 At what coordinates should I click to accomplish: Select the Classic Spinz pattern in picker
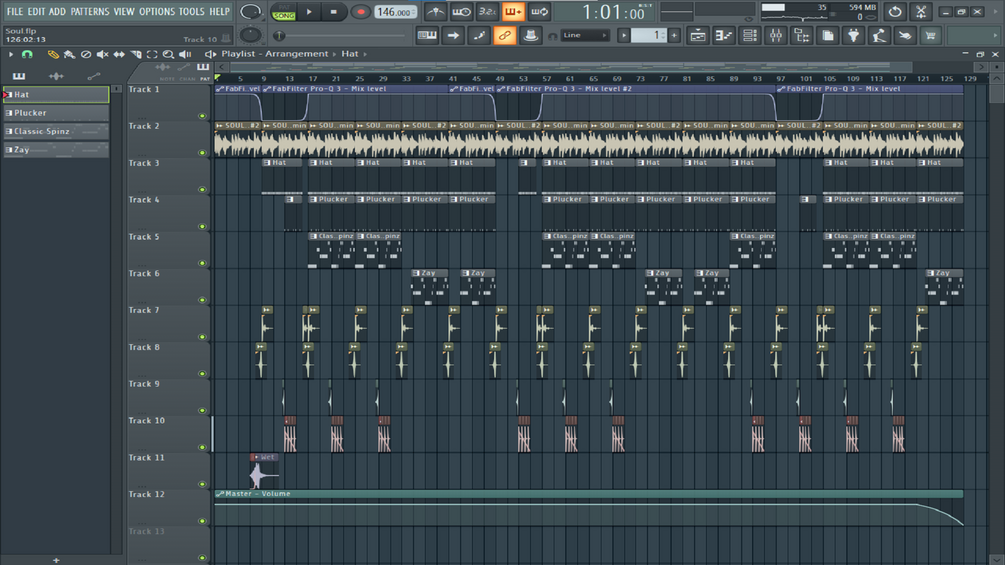[56, 131]
